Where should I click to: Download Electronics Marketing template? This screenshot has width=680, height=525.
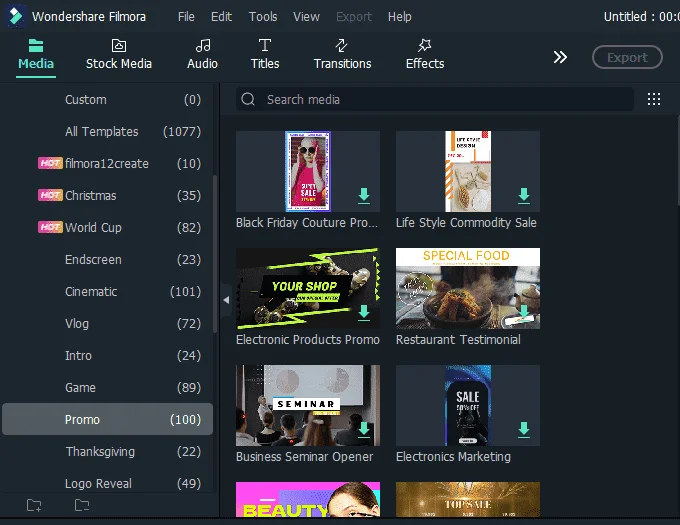coord(524,430)
